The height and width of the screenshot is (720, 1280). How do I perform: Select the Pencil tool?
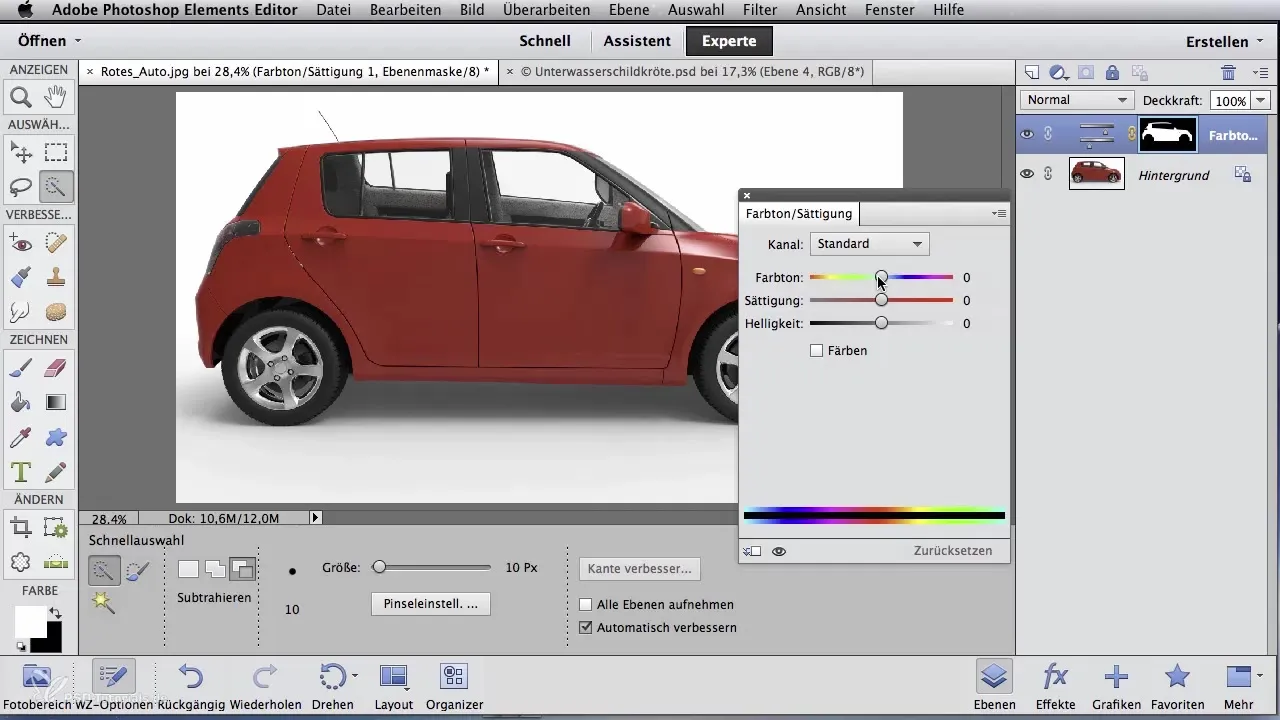click(56, 472)
